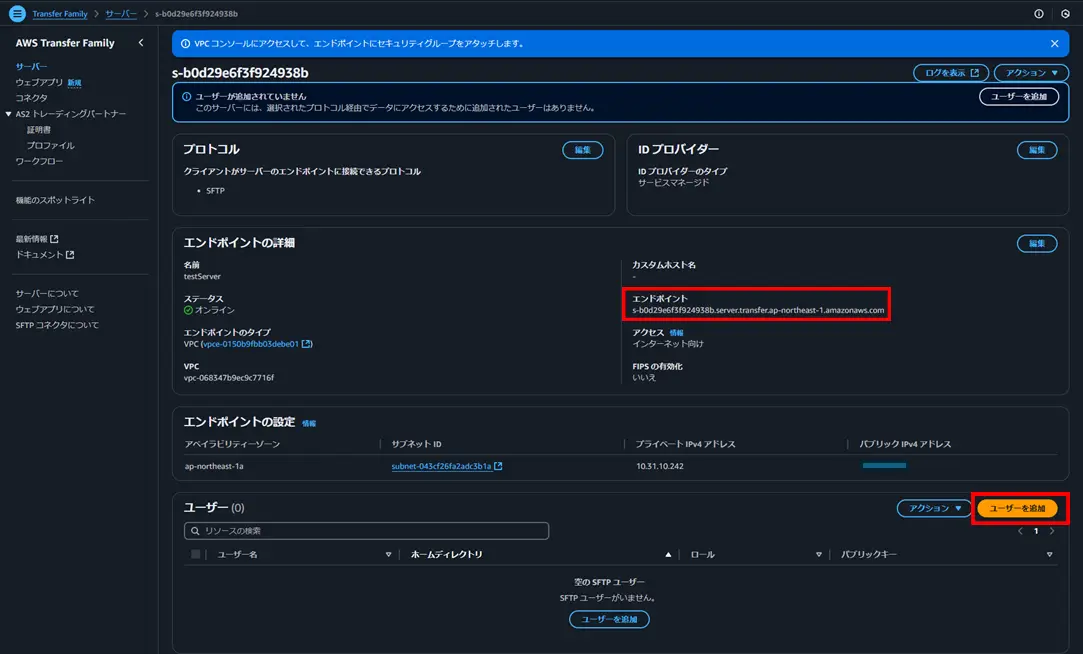
Task: Click the info icon in the top bar
Action: [x=1039, y=14]
